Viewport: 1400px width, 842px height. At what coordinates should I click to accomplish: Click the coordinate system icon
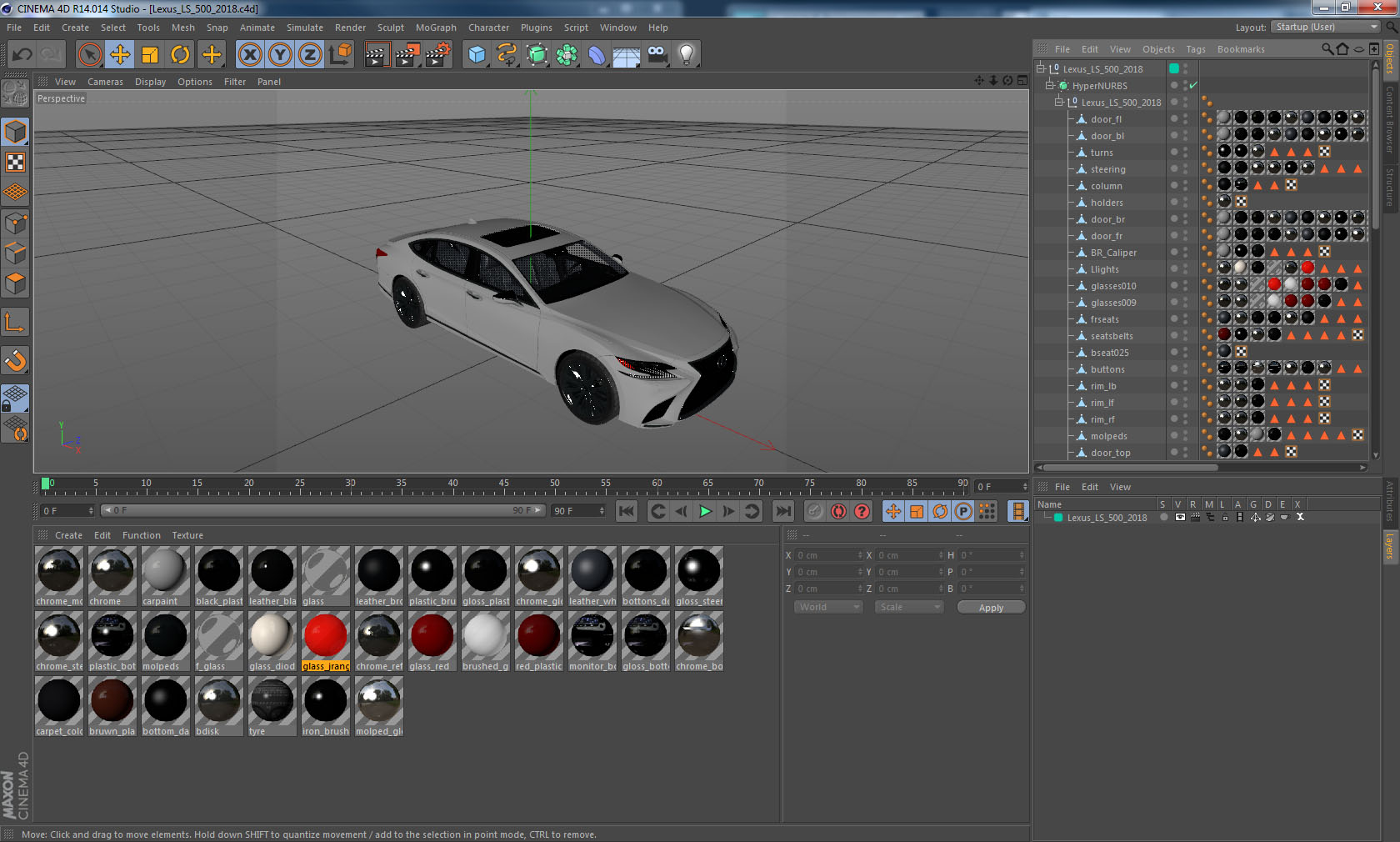pyautogui.click(x=340, y=55)
